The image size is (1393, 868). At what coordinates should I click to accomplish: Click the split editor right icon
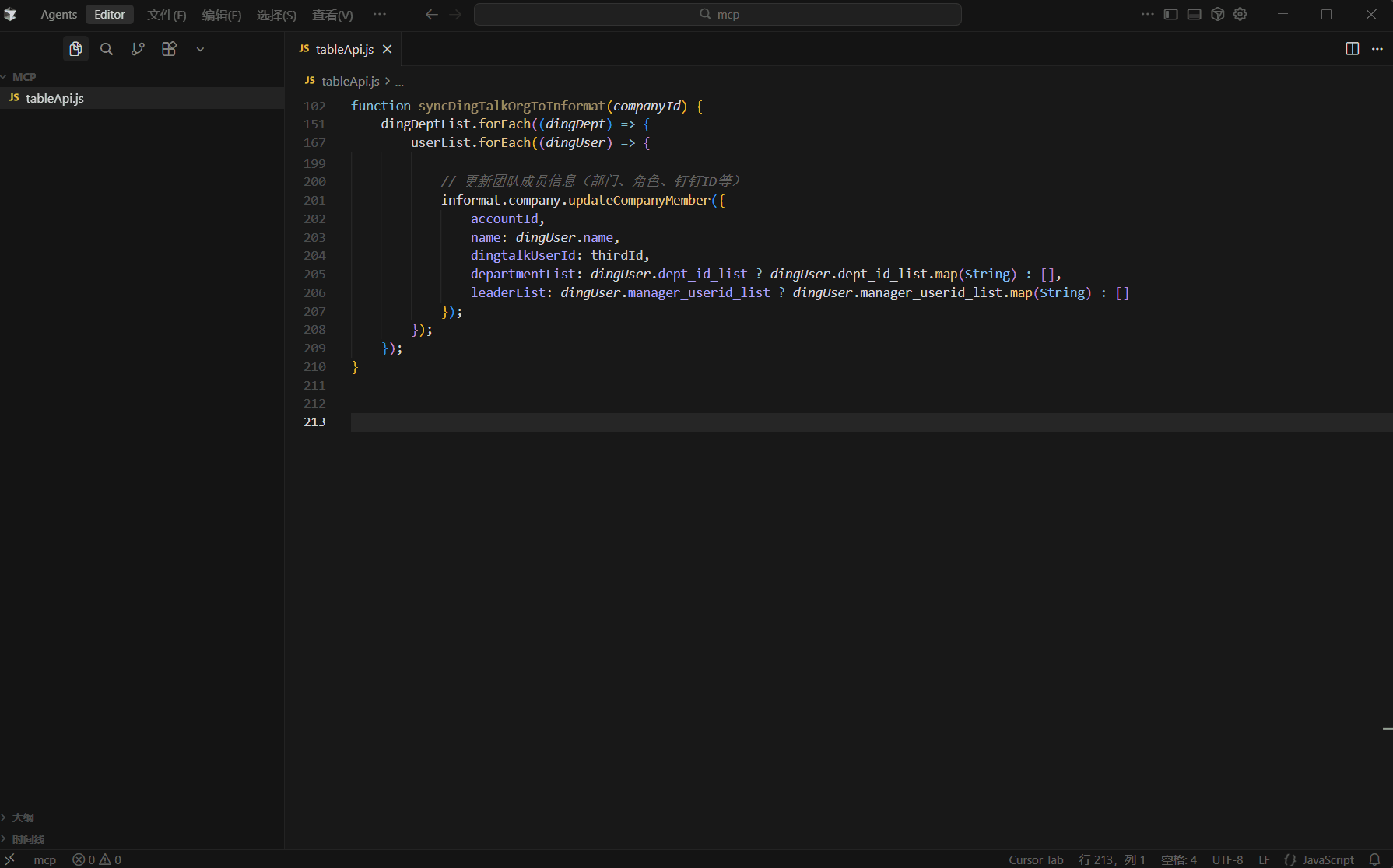point(1352,49)
